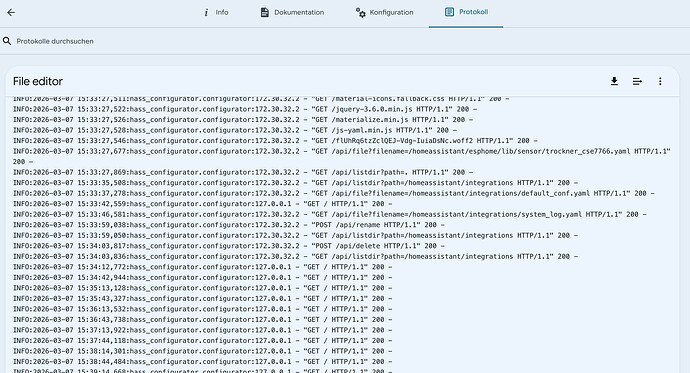The width and height of the screenshot is (690, 373).
Task: Select log line with default_conf.yaml
Action: point(334,194)
